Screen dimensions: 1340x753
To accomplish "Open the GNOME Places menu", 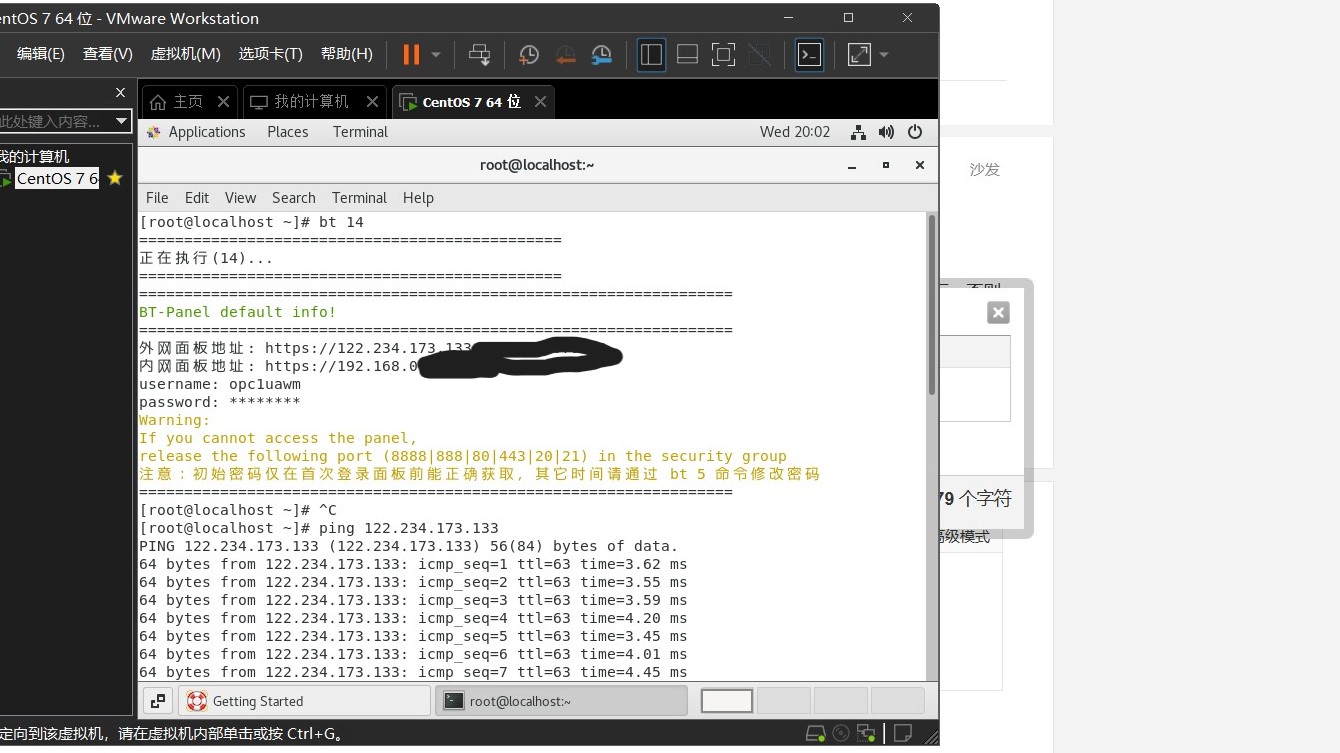I will click(x=287, y=132).
